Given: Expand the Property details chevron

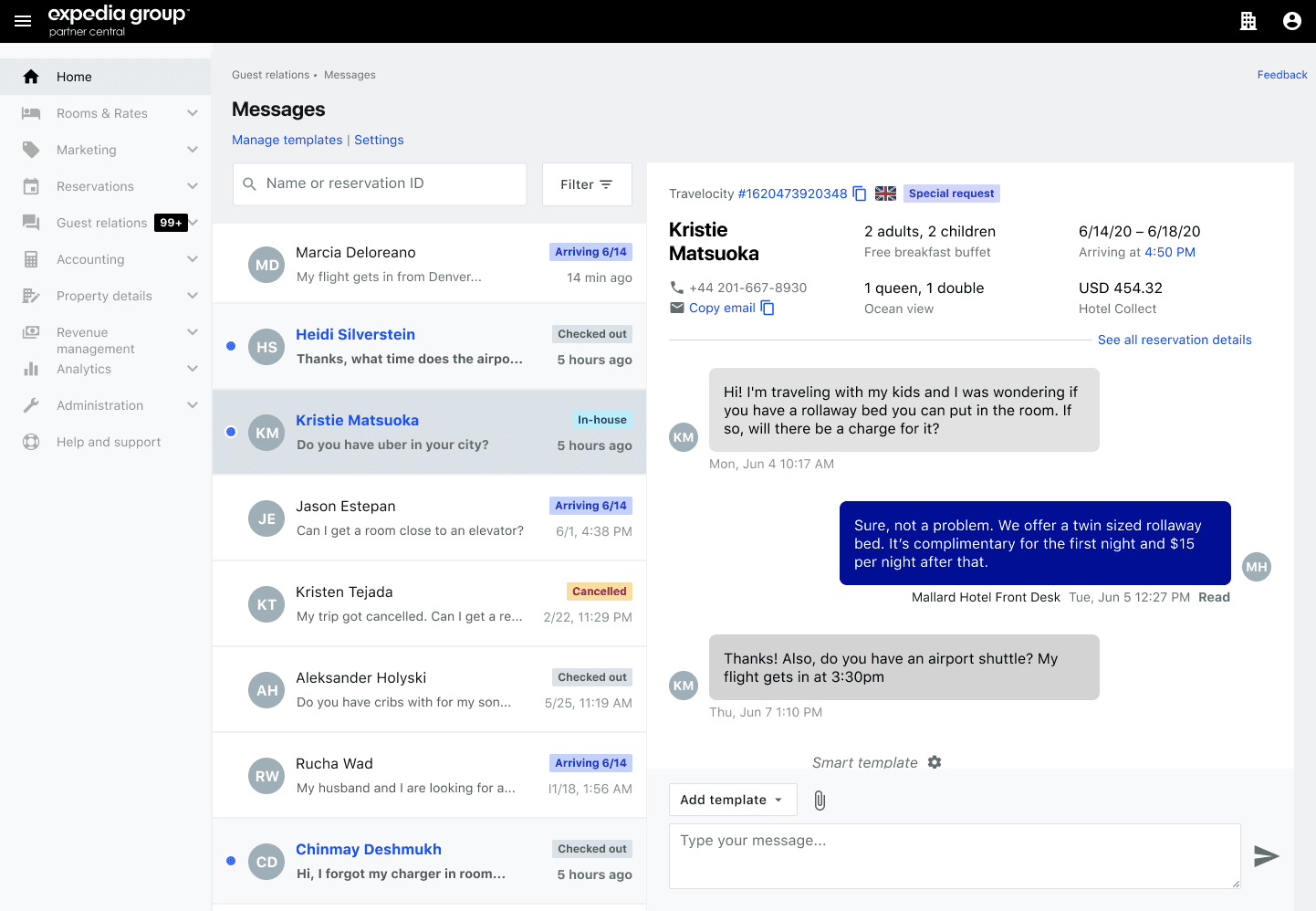Looking at the screenshot, I should click(193, 296).
